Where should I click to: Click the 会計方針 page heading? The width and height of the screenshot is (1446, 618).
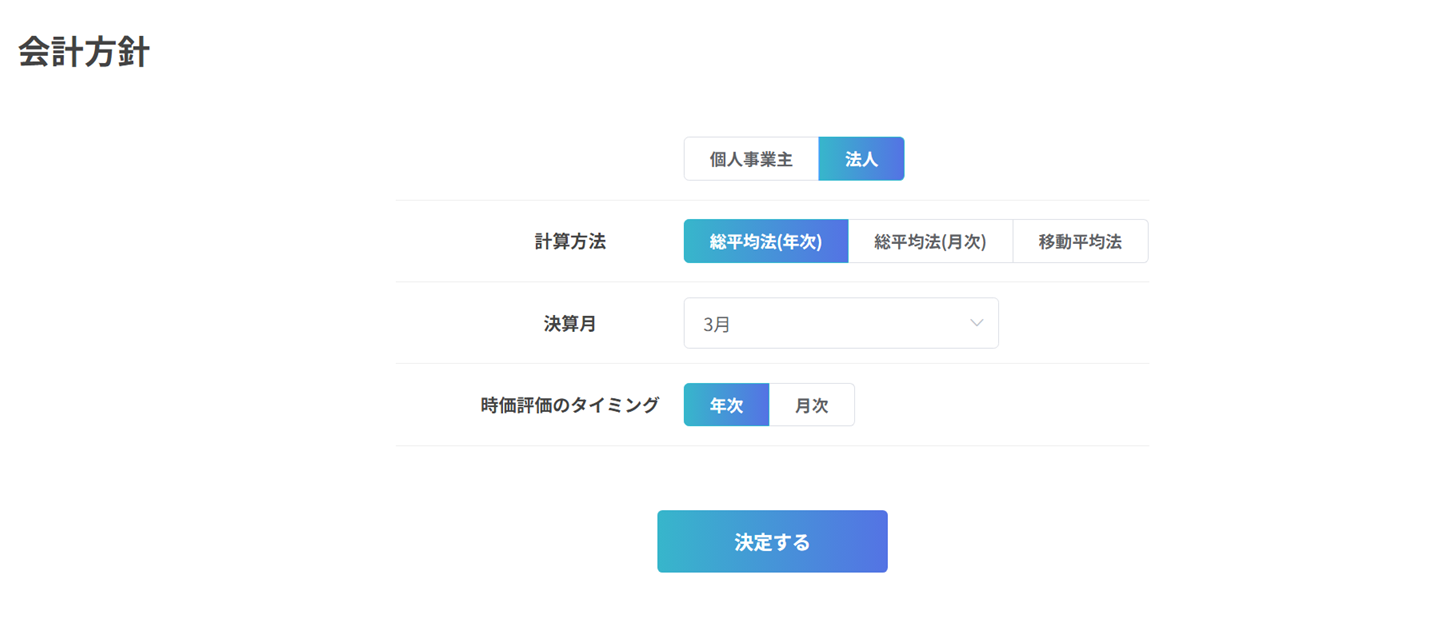(x=84, y=52)
